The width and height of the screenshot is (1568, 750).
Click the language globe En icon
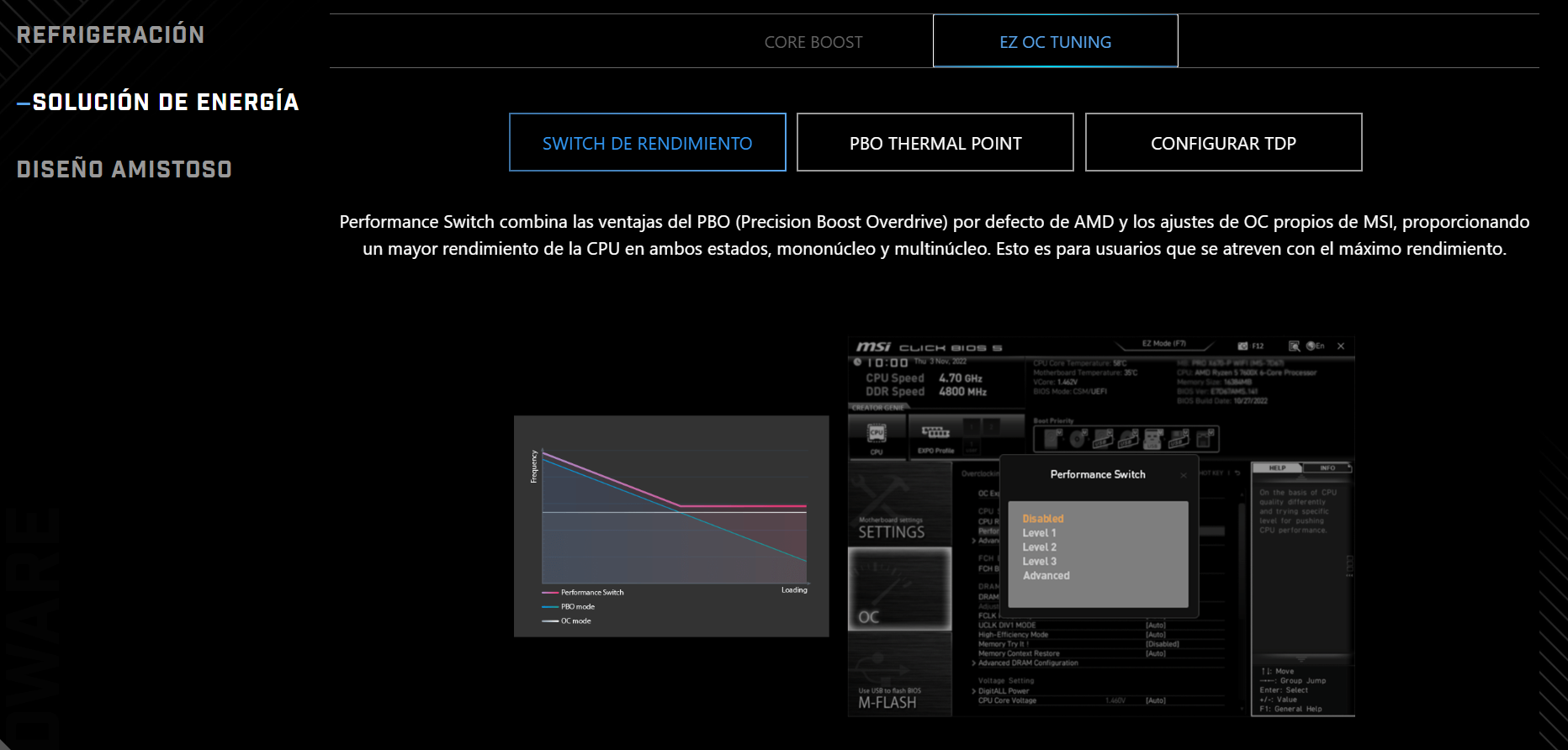pos(1315,346)
